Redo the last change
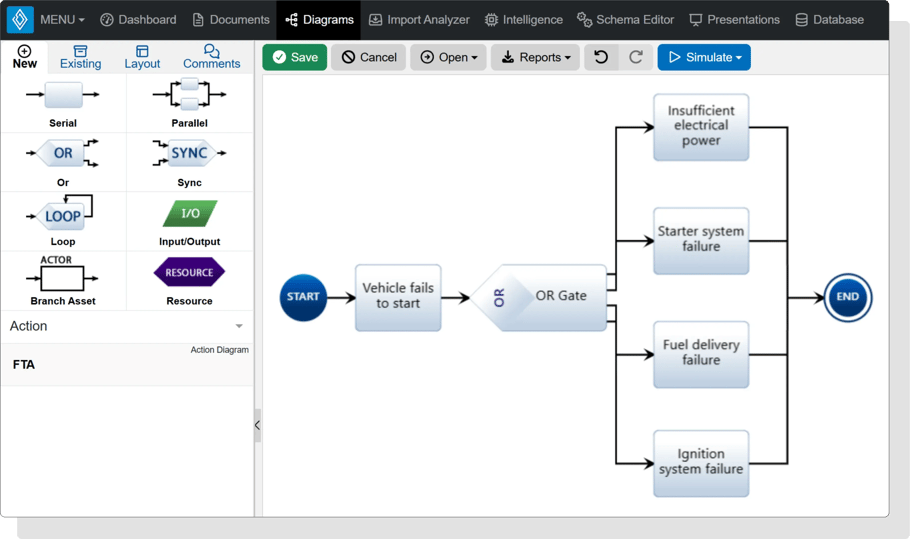Screen dimensions: 910x539 coord(636,57)
